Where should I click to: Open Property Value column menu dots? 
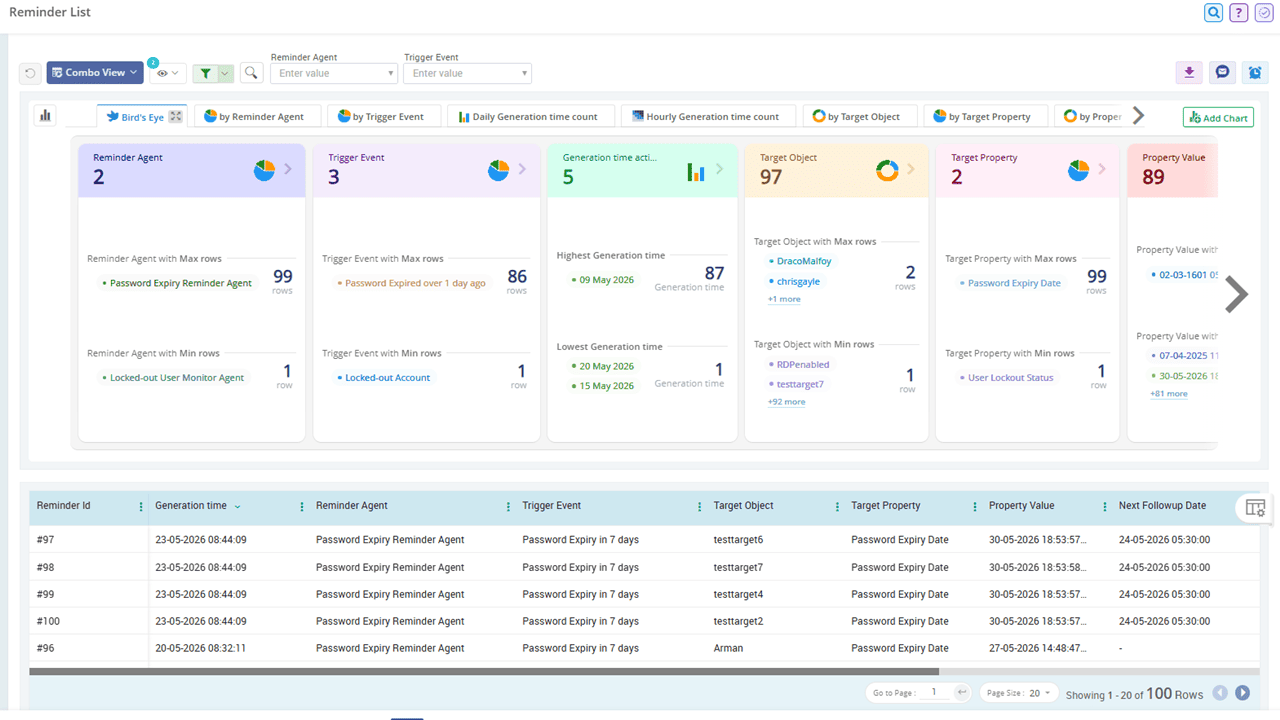point(1105,507)
